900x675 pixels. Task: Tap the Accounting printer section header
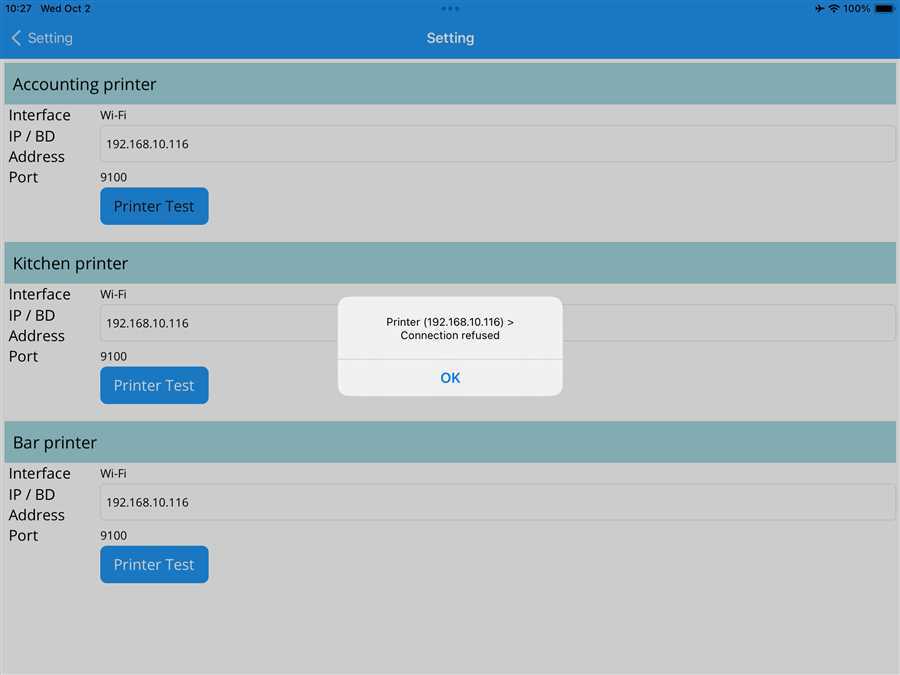pyautogui.click(x=450, y=84)
